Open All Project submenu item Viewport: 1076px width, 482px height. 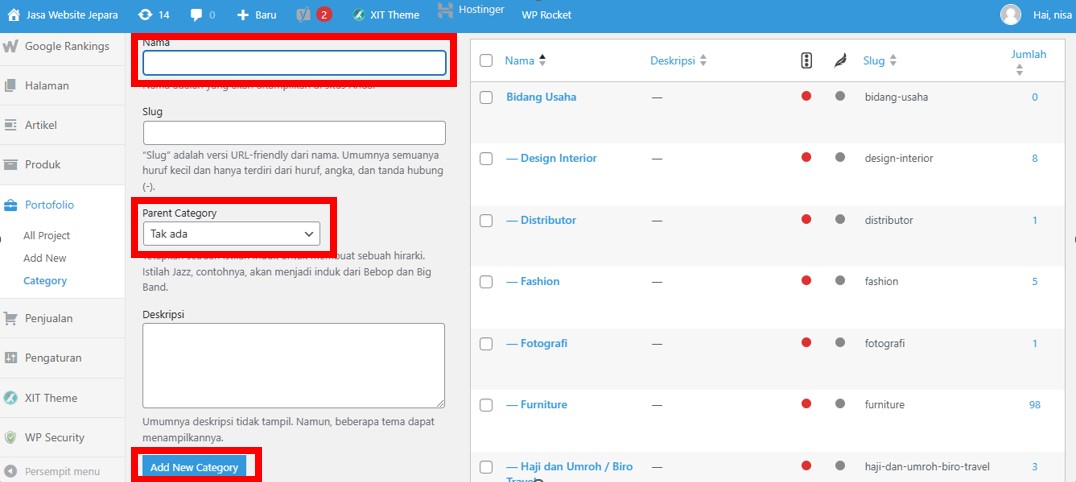pos(47,236)
